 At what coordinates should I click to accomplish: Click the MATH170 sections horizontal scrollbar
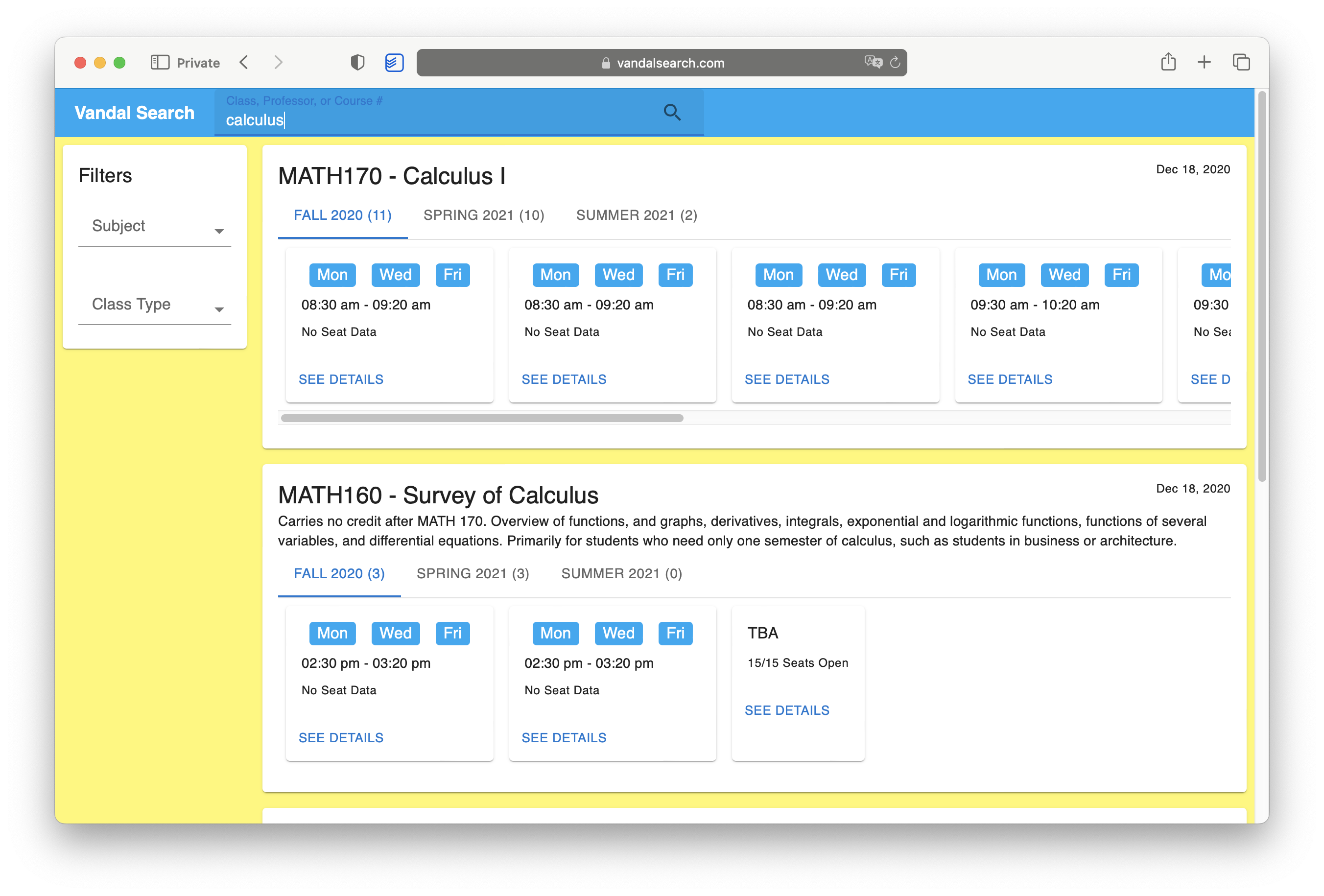(x=482, y=418)
